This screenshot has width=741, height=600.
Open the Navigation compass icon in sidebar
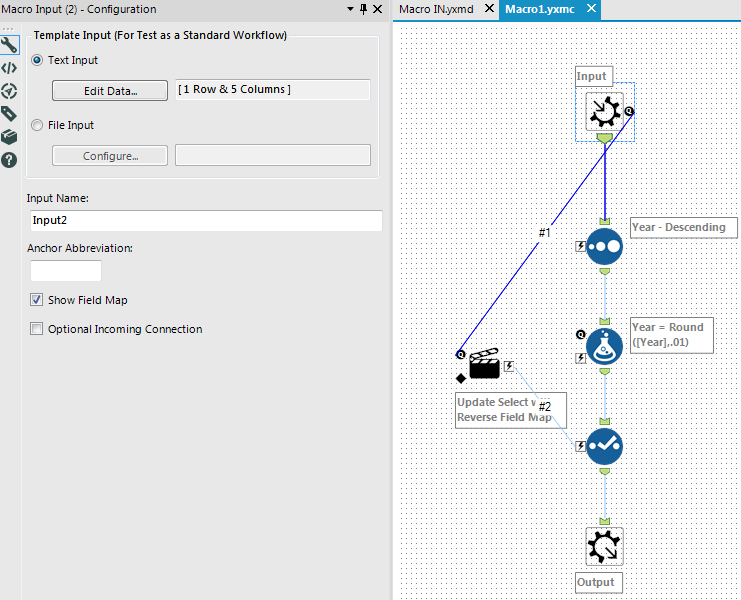tap(9, 91)
